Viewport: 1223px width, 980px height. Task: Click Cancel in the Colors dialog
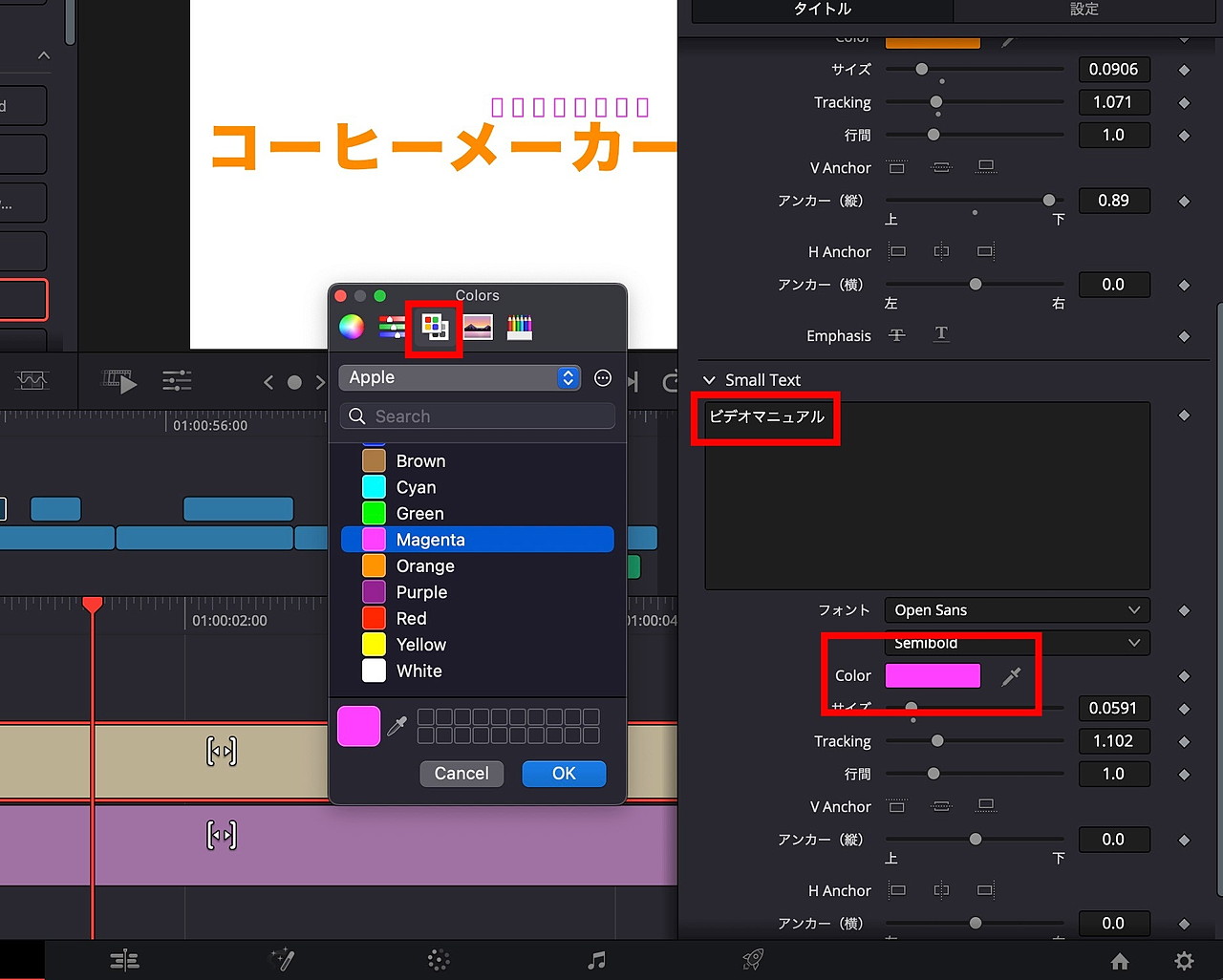461,774
